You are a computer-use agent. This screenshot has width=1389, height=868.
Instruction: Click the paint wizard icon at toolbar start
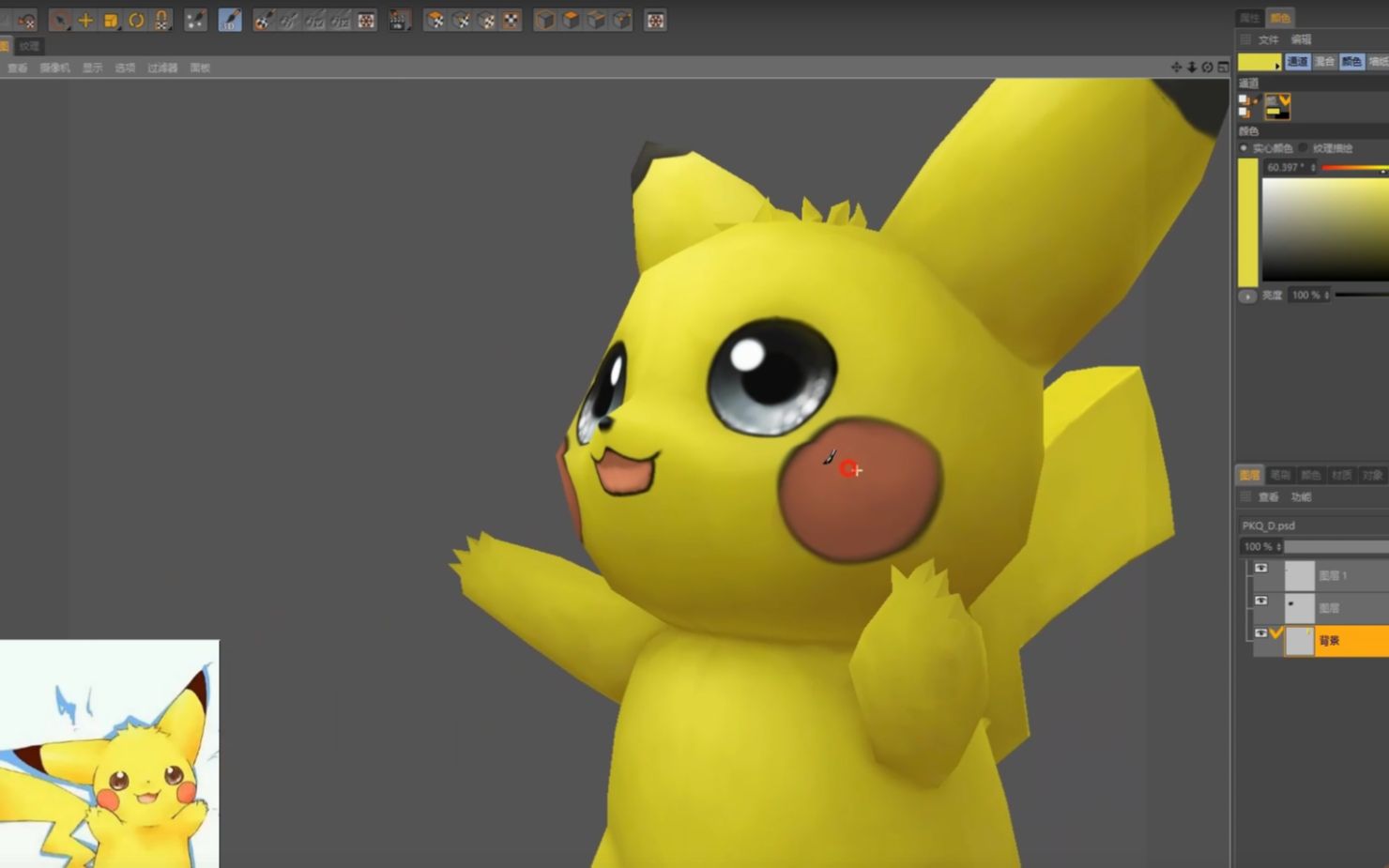[26, 20]
